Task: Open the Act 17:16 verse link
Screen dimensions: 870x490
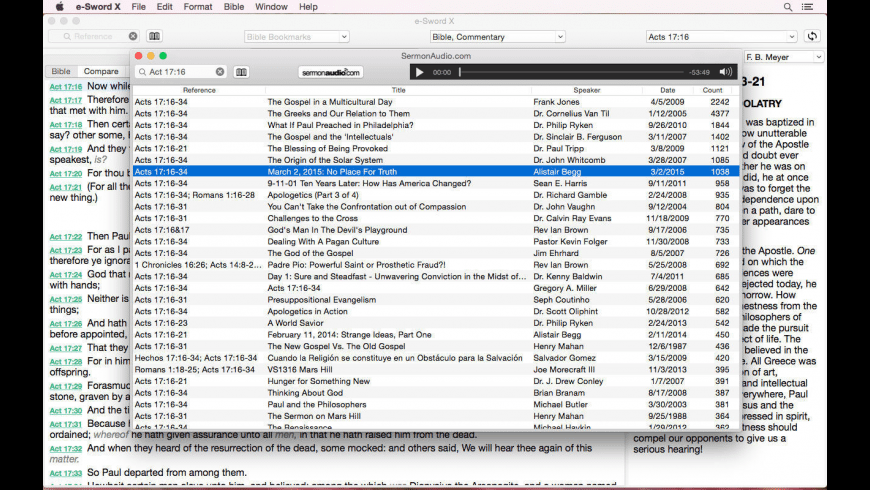Action: coord(65,87)
